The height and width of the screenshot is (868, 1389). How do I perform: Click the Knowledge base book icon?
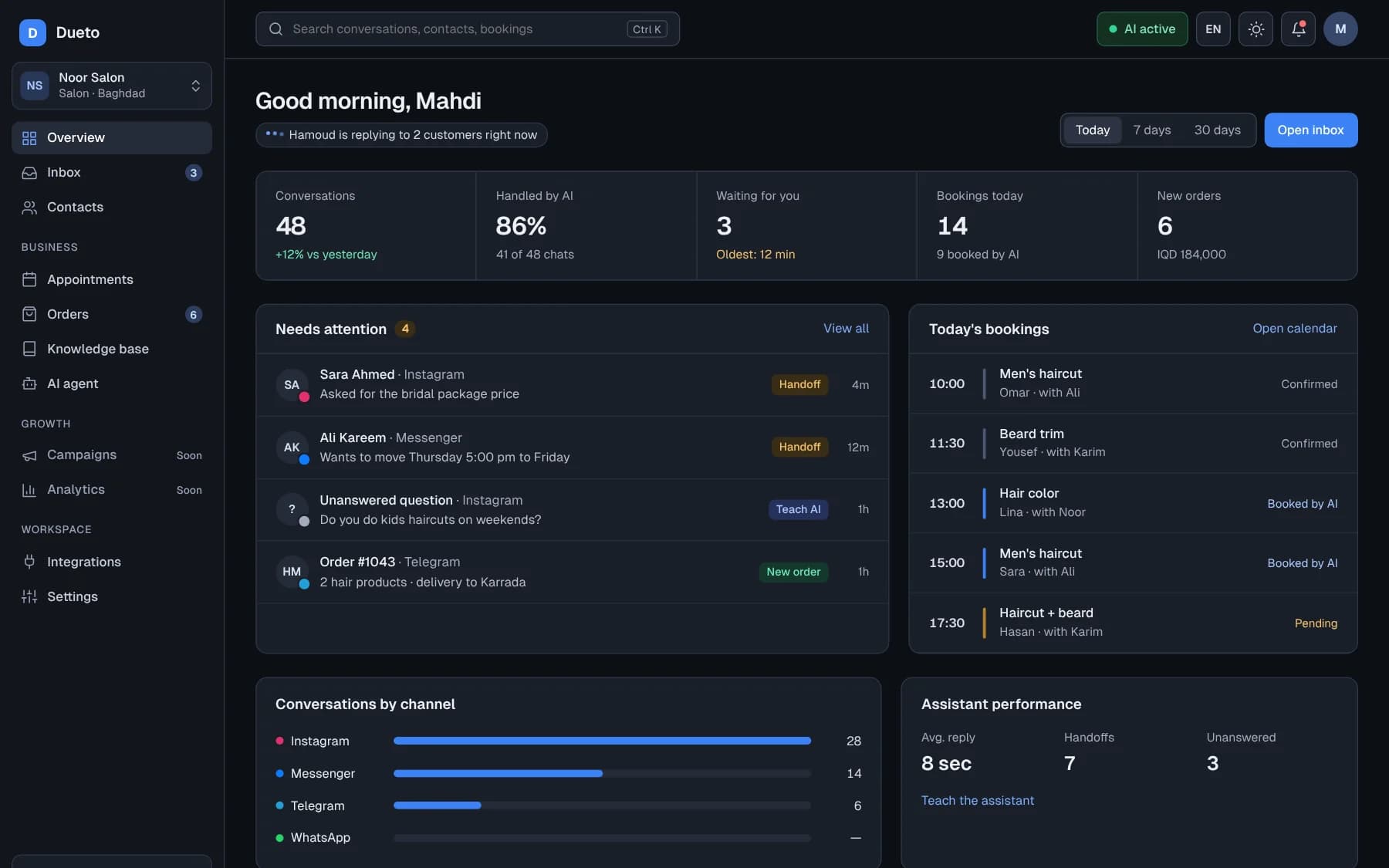click(x=29, y=349)
